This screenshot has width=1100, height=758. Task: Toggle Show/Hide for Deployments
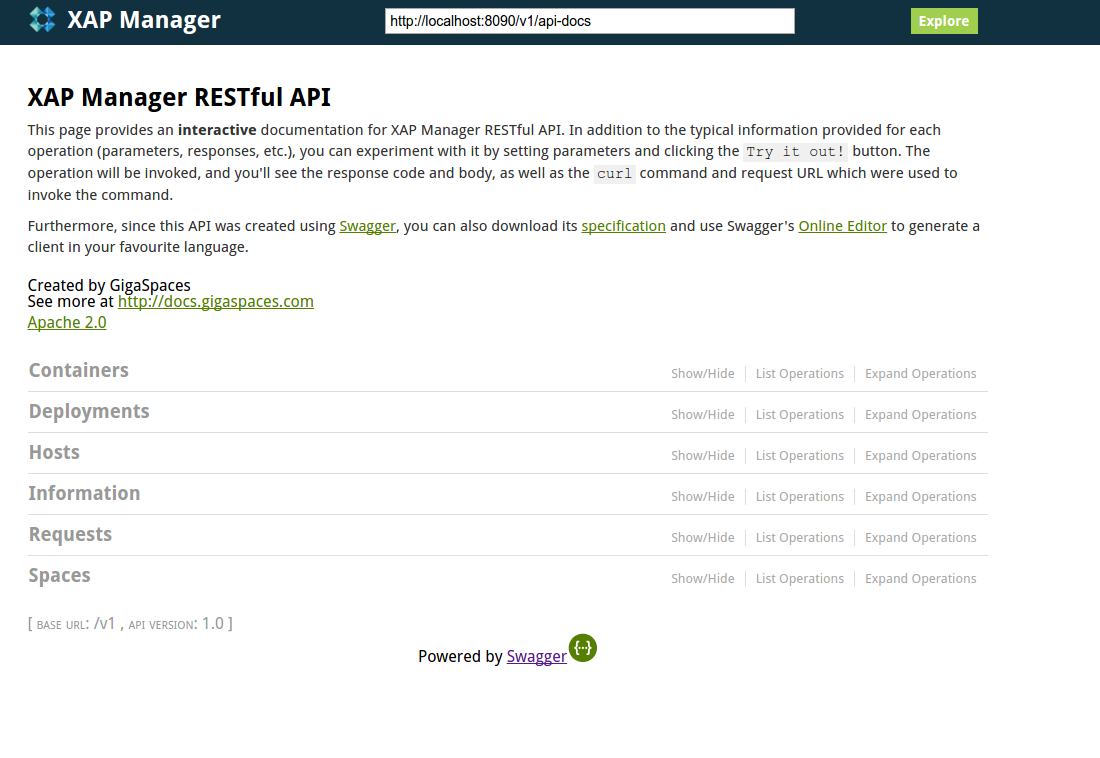click(702, 415)
